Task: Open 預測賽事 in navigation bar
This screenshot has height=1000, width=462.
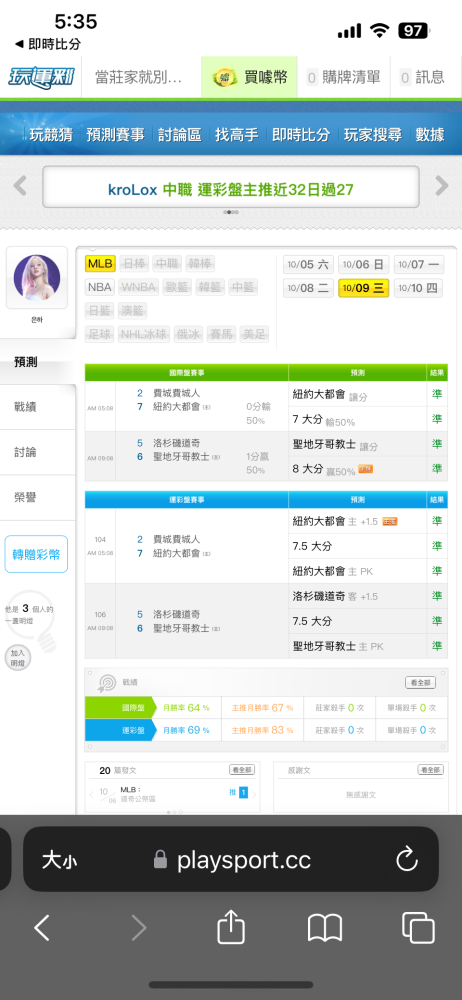Action: pyautogui.click(x=116, y=135)
